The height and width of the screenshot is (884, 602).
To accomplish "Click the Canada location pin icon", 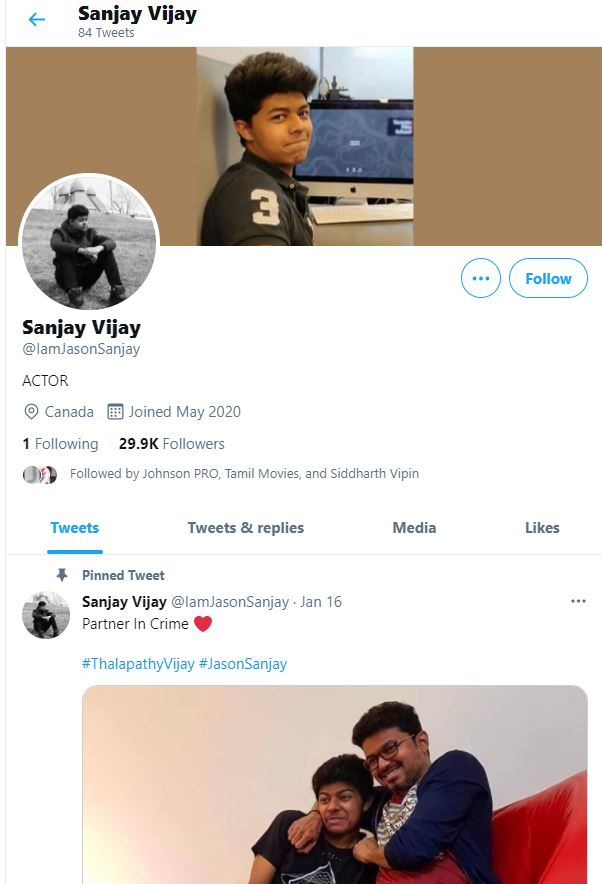I will pos(31,412).
